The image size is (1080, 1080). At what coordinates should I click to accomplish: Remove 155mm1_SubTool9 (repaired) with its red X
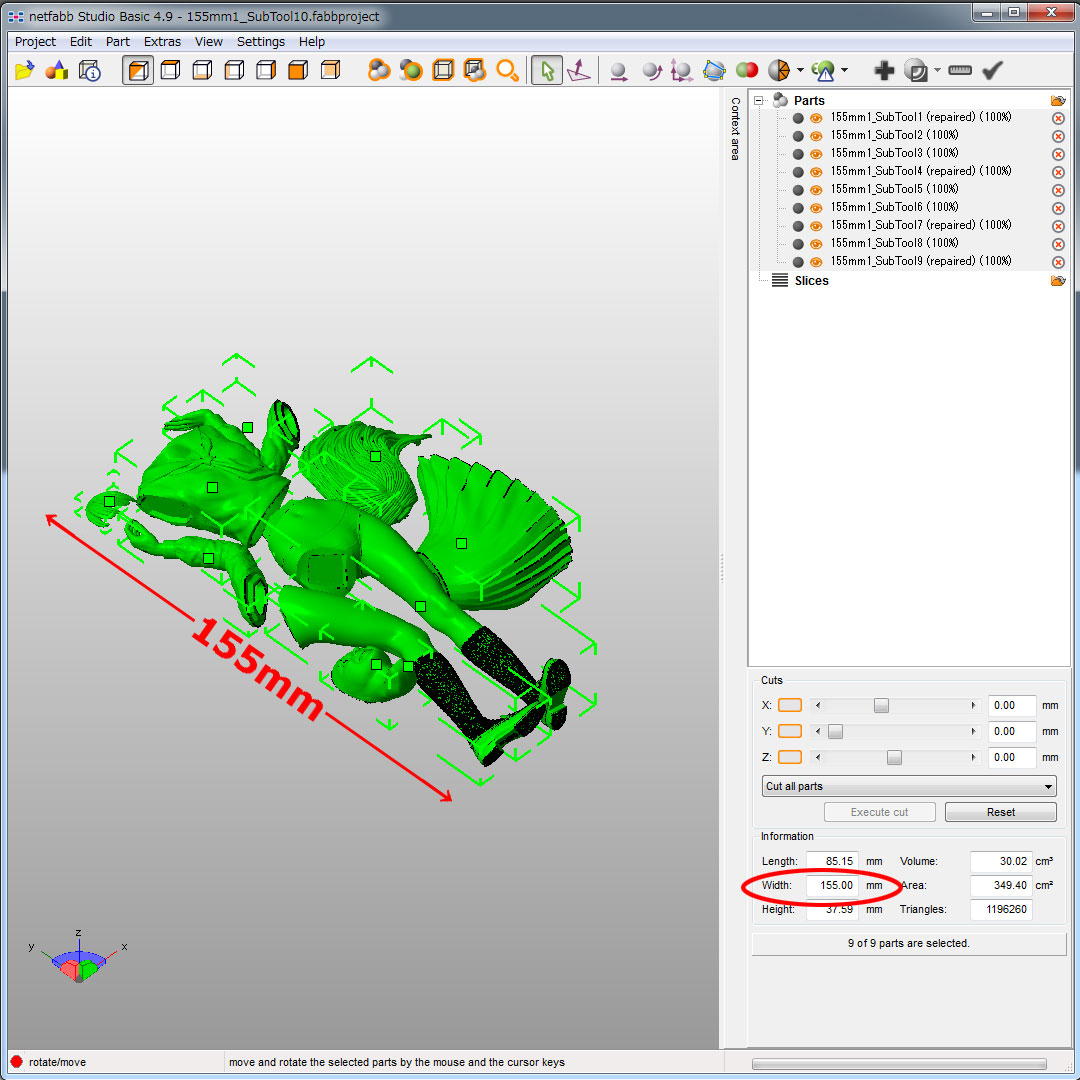click(x=1058, y=262)
